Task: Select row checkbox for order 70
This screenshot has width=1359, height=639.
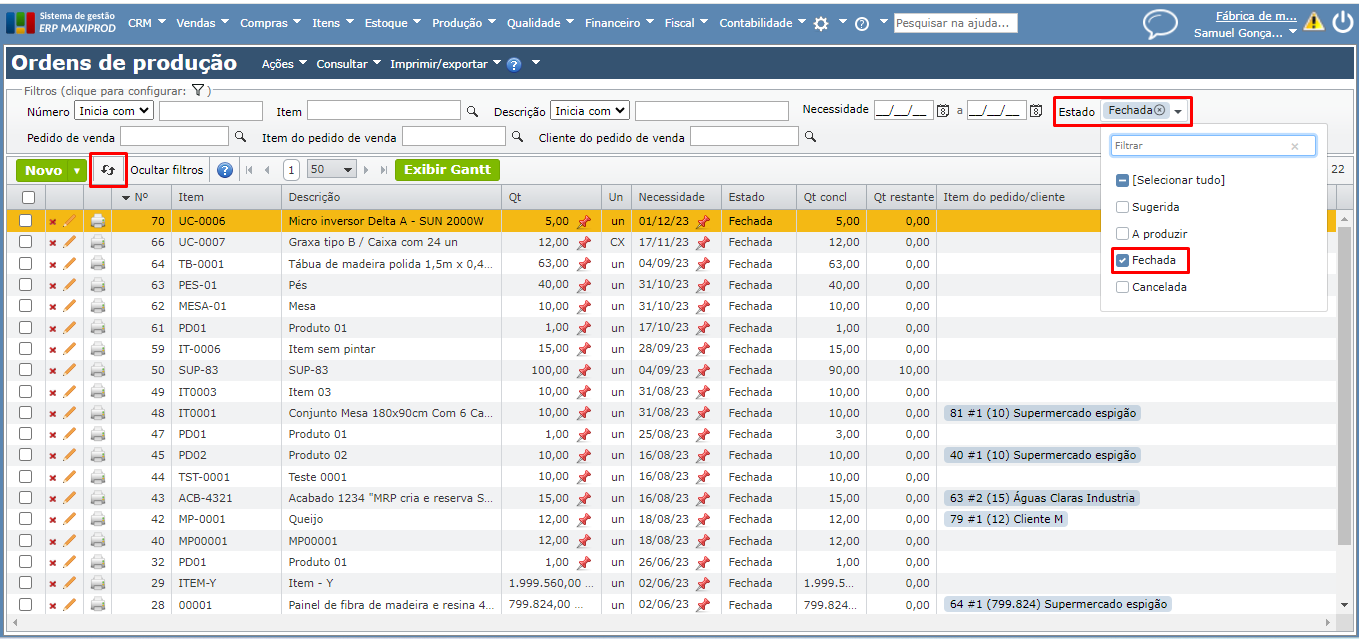Action: (26, 221)
